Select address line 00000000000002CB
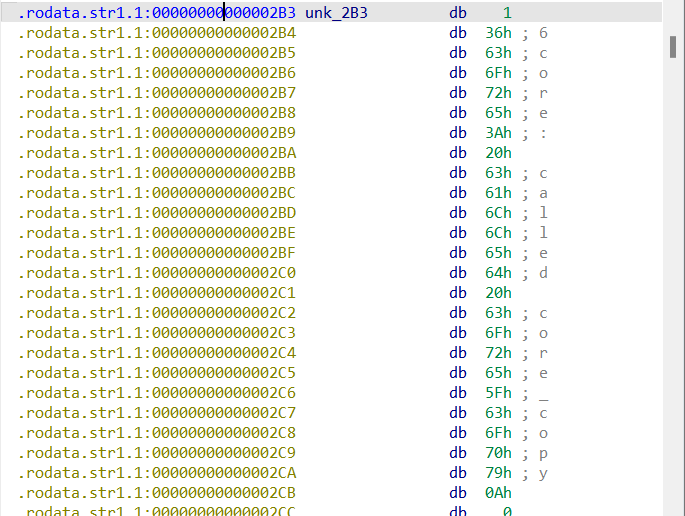 coord(157,493)
